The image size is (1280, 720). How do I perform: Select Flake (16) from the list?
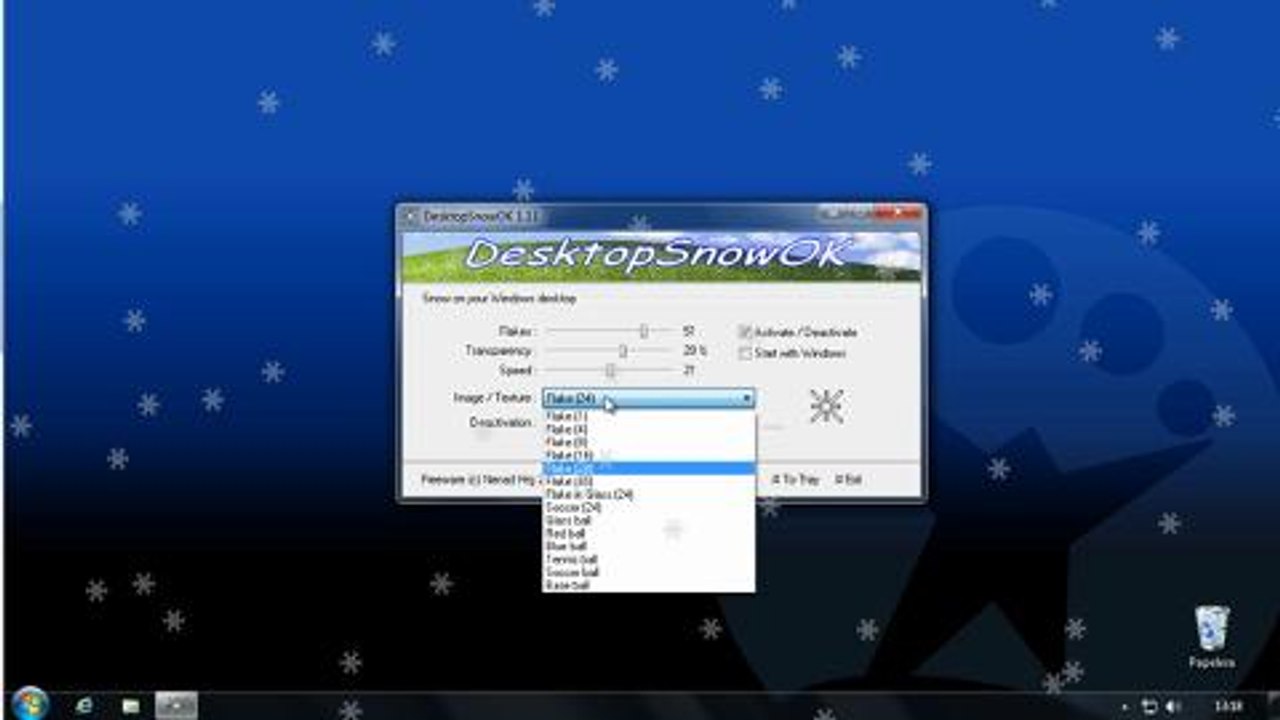(648, 455)
